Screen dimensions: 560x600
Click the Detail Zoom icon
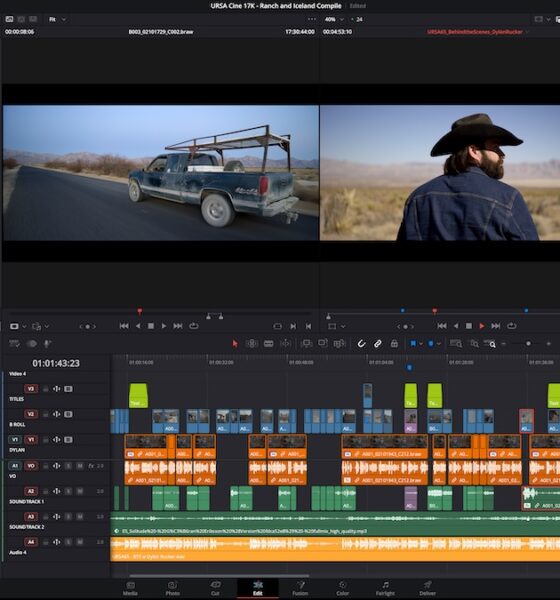[x=474, y=344]
